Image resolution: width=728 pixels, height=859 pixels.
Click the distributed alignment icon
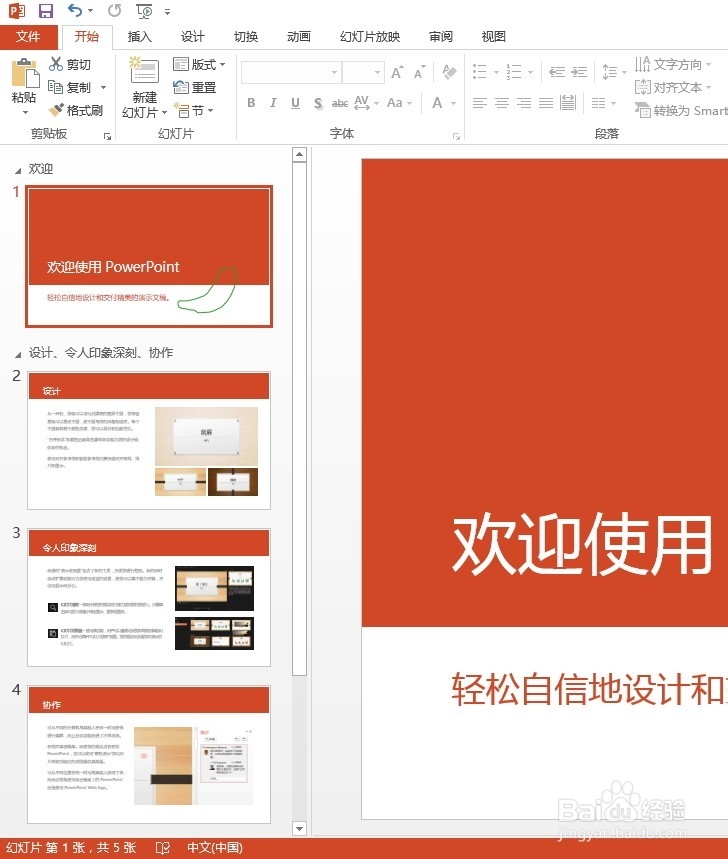[568, 102]
